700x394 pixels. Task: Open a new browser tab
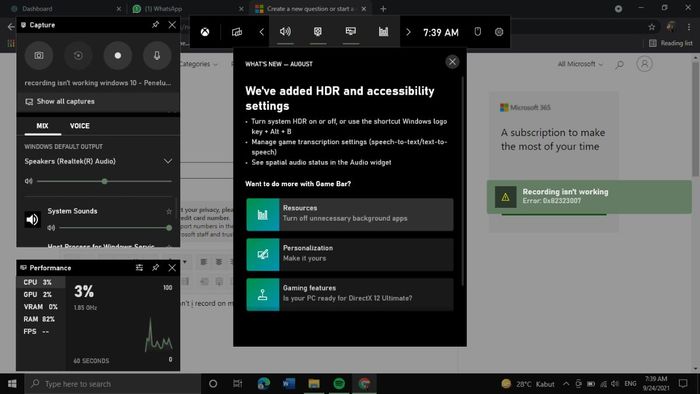[383, 8]
